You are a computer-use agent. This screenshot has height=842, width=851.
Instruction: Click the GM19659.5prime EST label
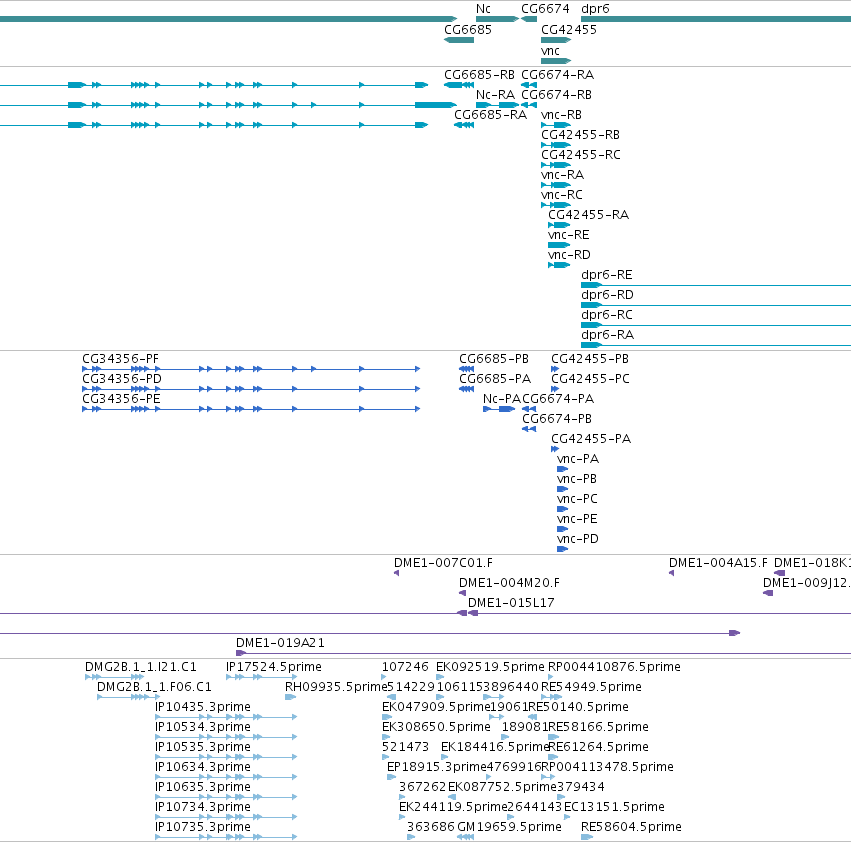(x=510, y=827)
